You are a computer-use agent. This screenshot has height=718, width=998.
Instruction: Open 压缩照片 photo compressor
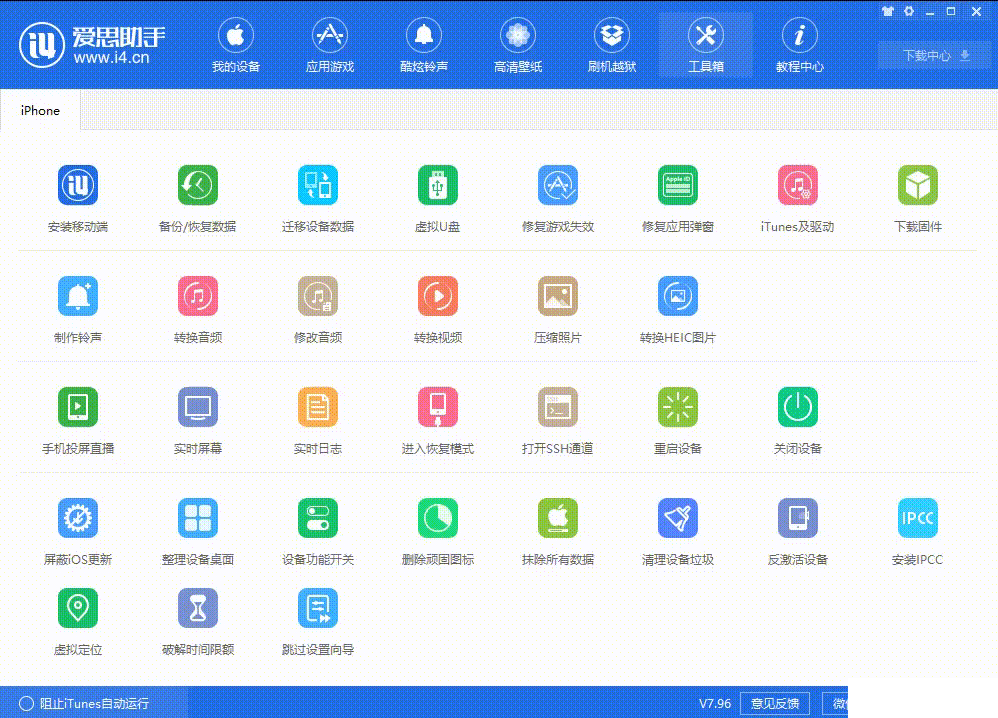pyautogui.click(x=558, y=296)
